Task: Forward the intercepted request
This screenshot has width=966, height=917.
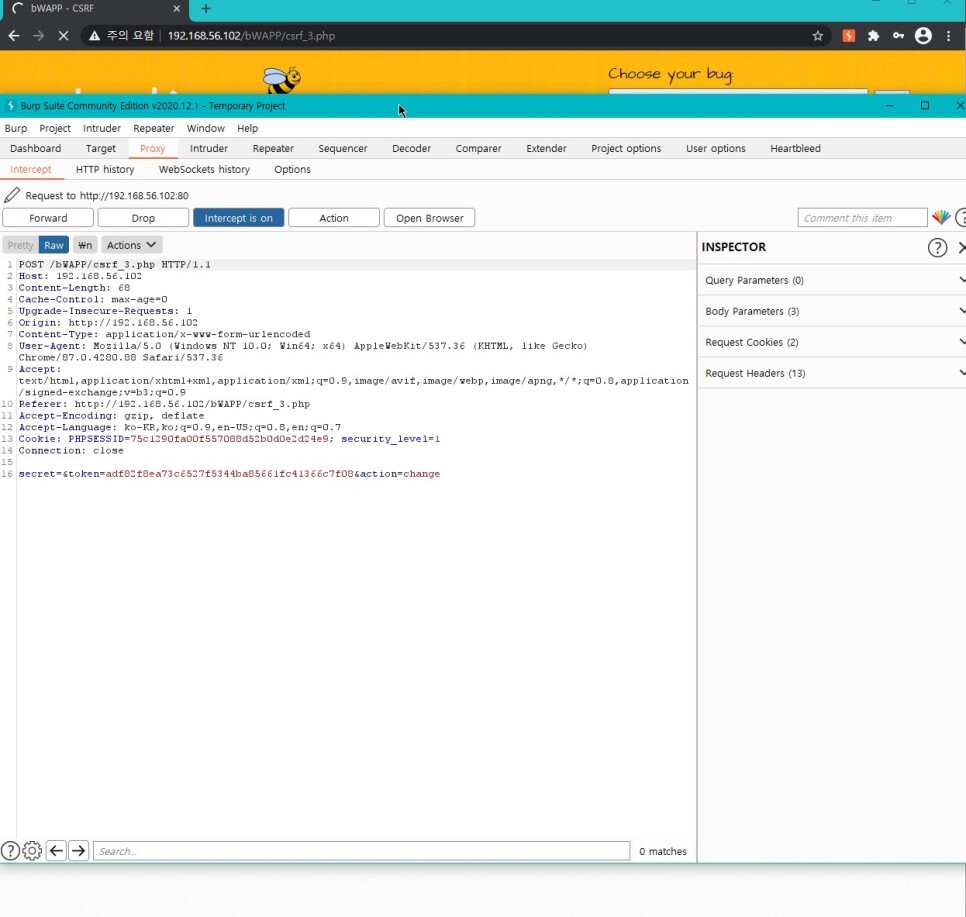Action: tap(48, 218)
